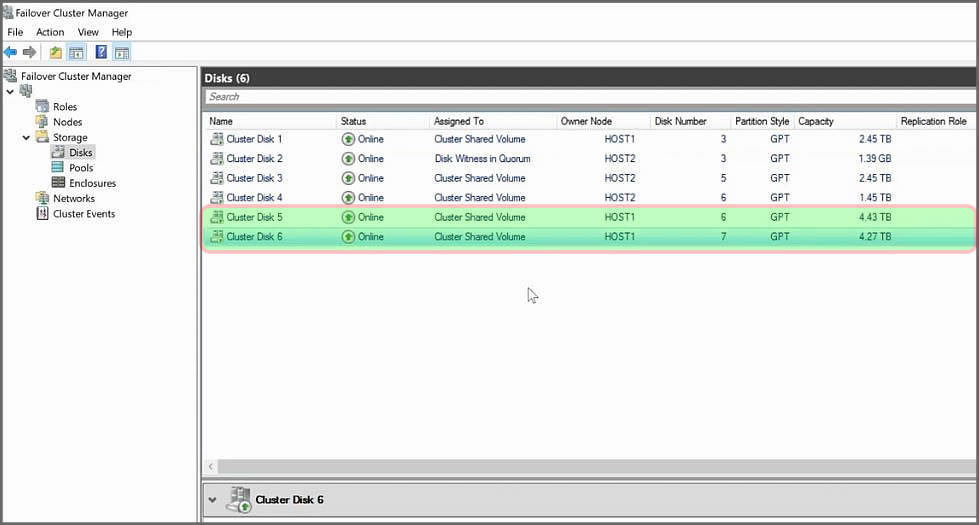
Task: Select Disks in the Storage tree
Action: [x=81, y=152]
